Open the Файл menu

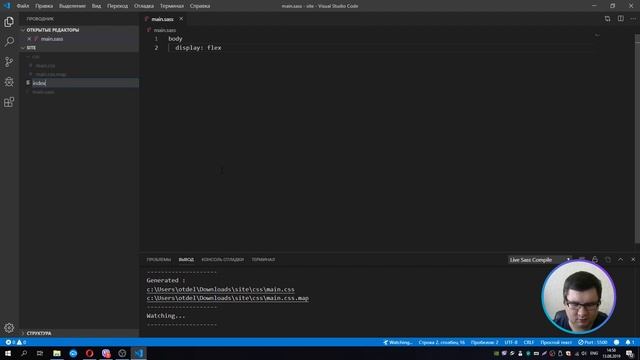point(23,6)
